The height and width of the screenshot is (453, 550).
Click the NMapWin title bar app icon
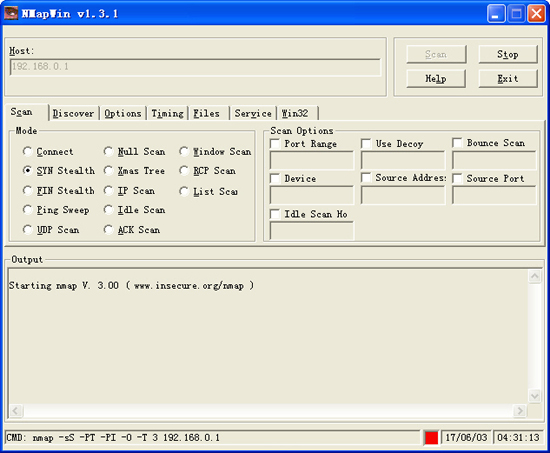click(11, 13)
